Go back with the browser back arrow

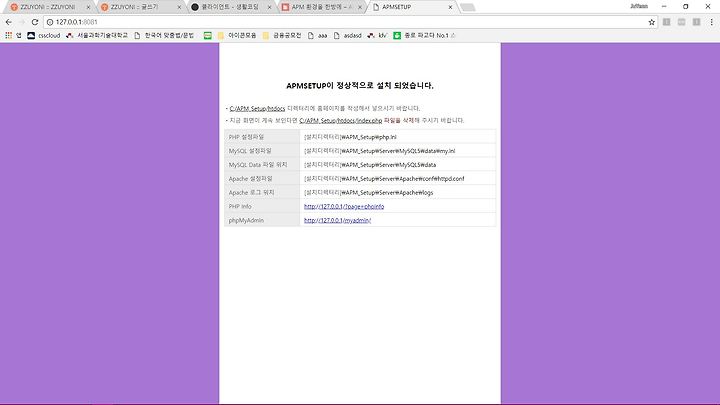9,22
